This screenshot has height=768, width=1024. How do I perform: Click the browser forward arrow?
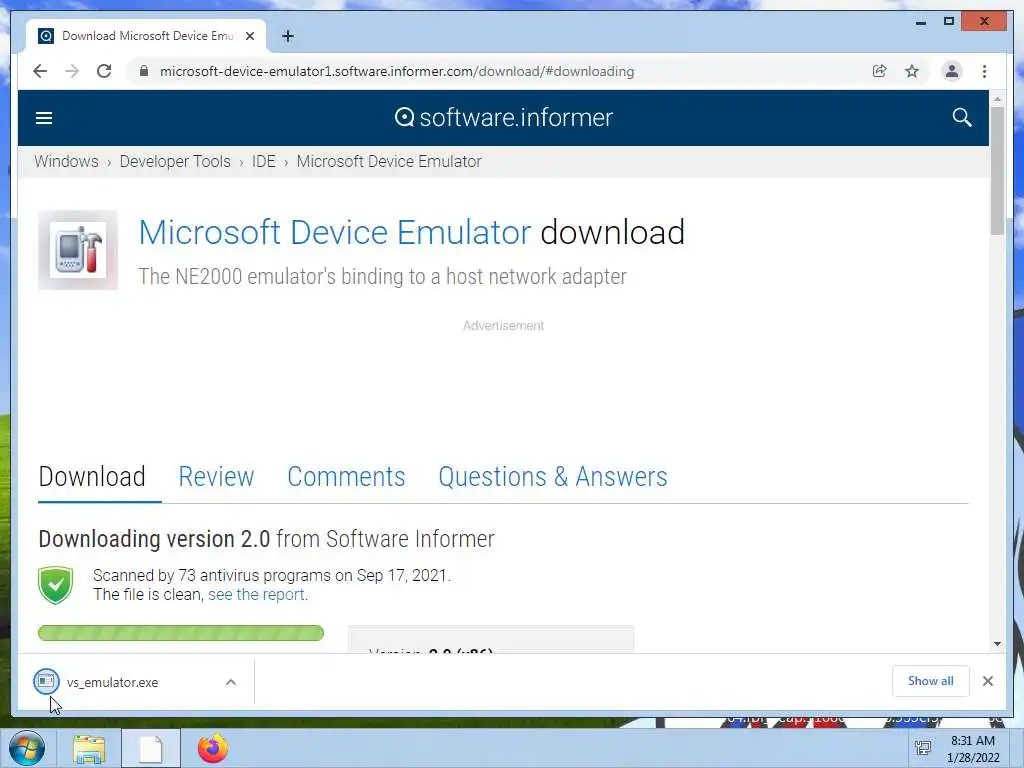pos(72,71)
